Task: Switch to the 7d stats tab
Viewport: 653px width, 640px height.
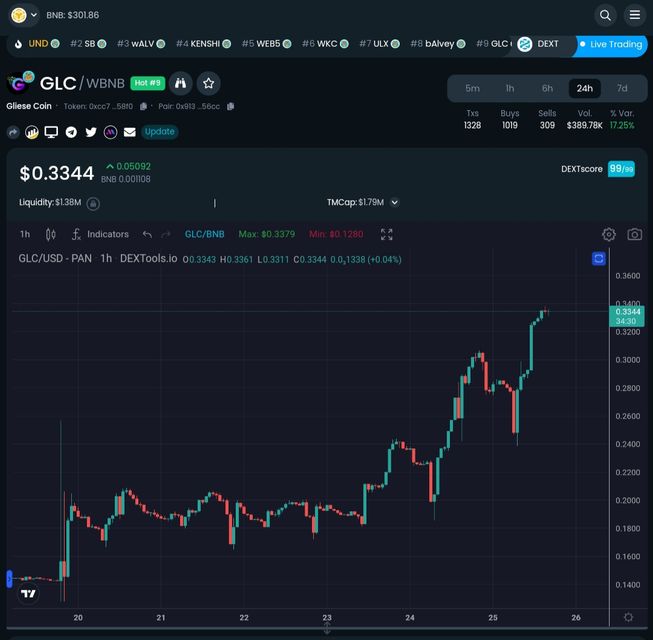Action: click(622, 88)
